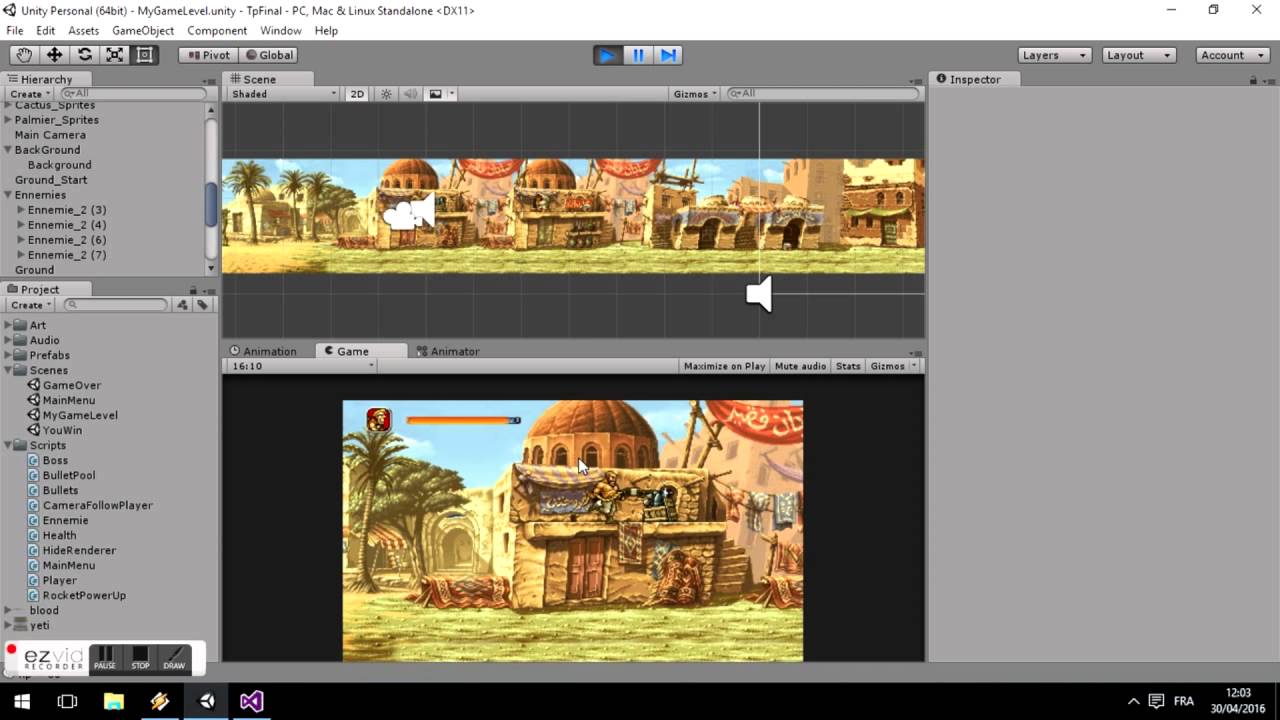Click the ezvid PAUSE button
Image resolution: width=1280 pixels, height=720 pixels.
click(x=105, y=658)
